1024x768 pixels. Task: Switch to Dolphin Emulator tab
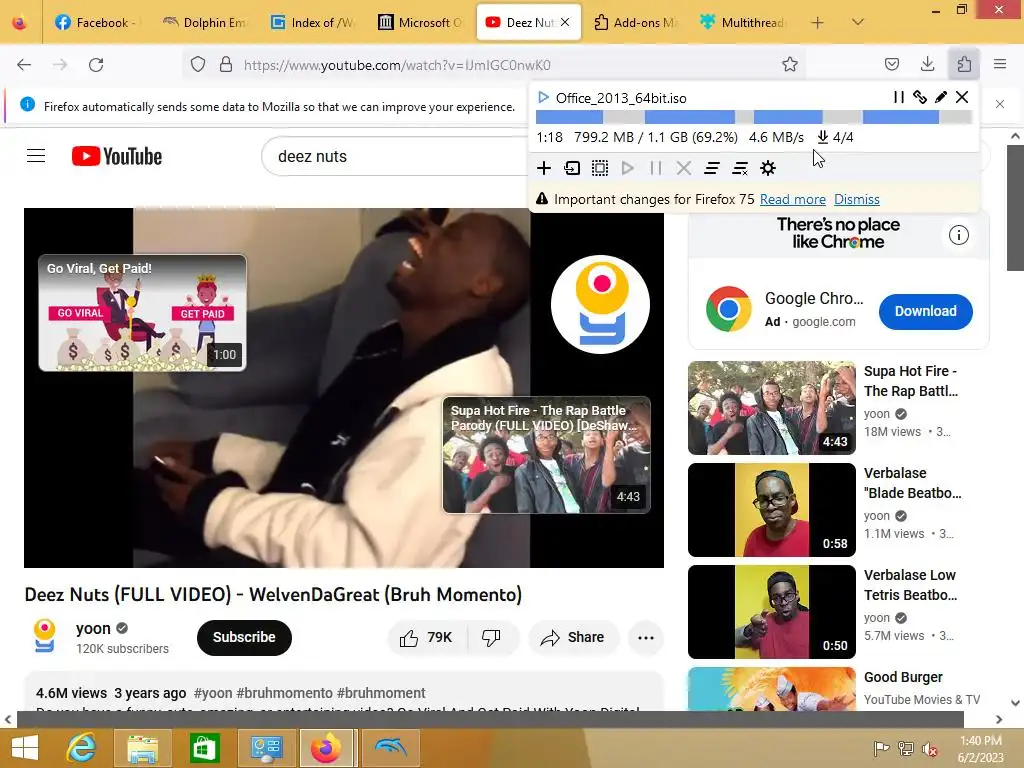(x=206, y=22)
